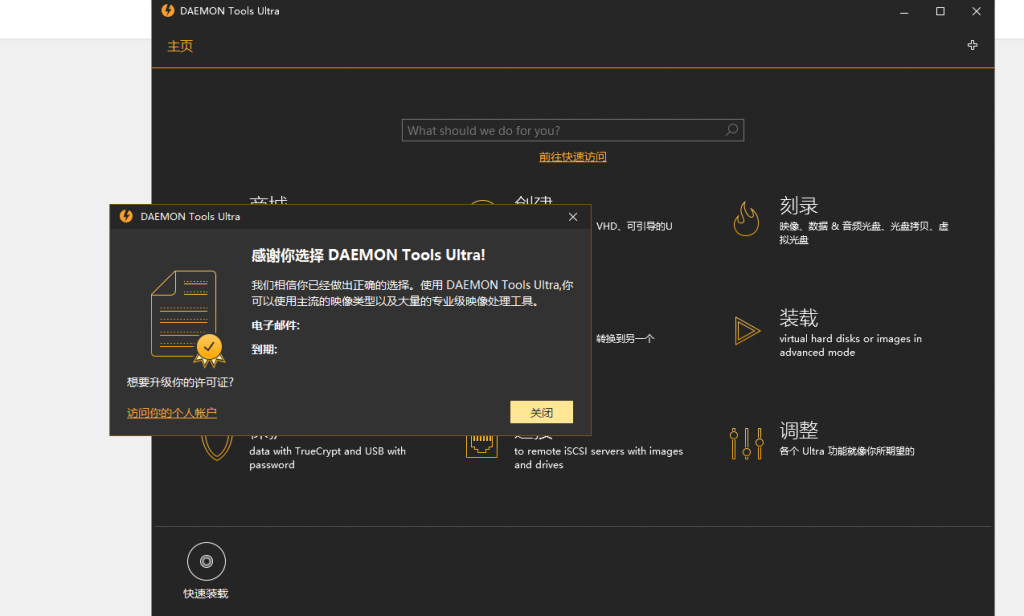Screen dimensions: 1024x616
Task: Click the mount play-triangle icon (装载)
Action: pos(747,331)
